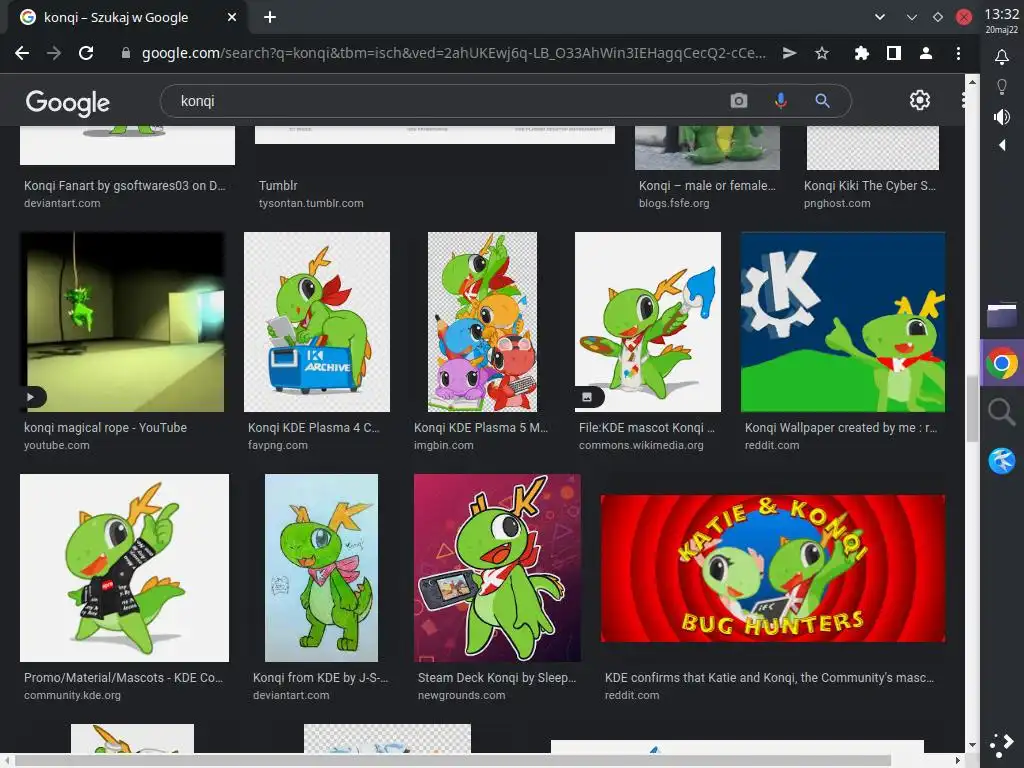Bookmark this page with the star
Viewport: 1024px width, 768px height.
822,53
